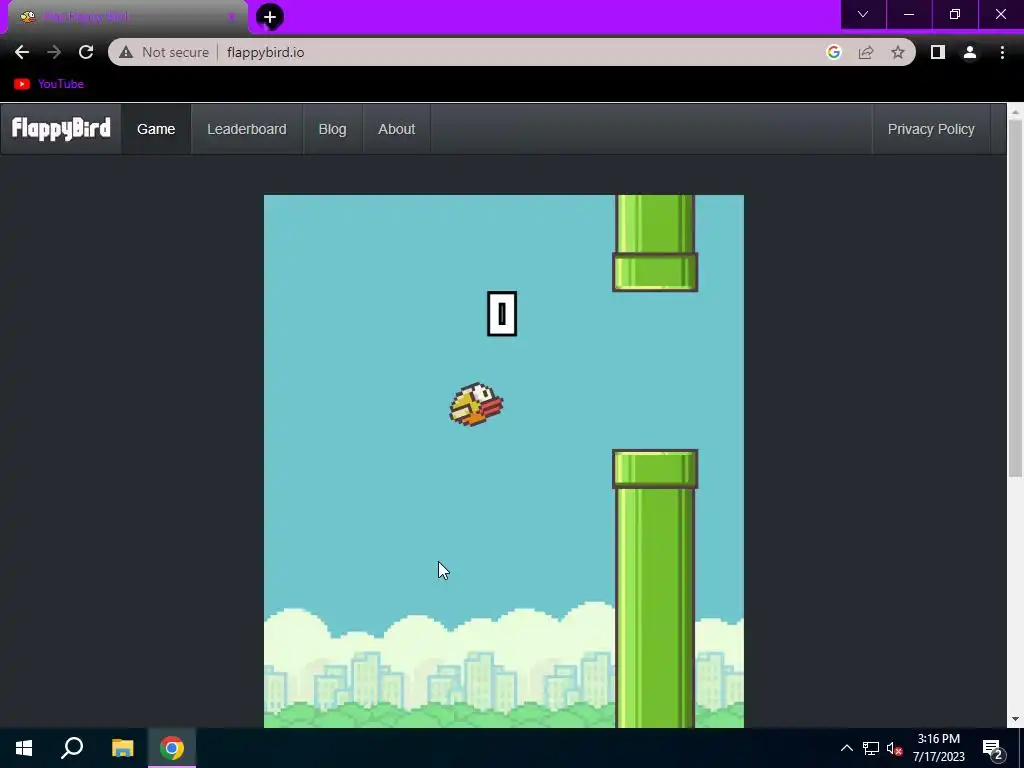Click the page vertical scrollbar thumb
The image size is (1024, 768).
pyautogui.click(x=1016, y=297)
